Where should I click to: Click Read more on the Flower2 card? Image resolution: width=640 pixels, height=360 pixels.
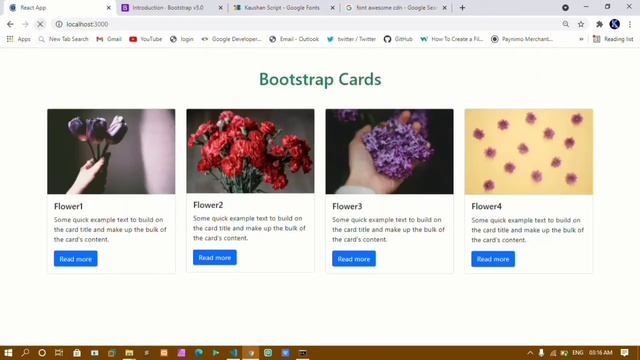(215, 258)
